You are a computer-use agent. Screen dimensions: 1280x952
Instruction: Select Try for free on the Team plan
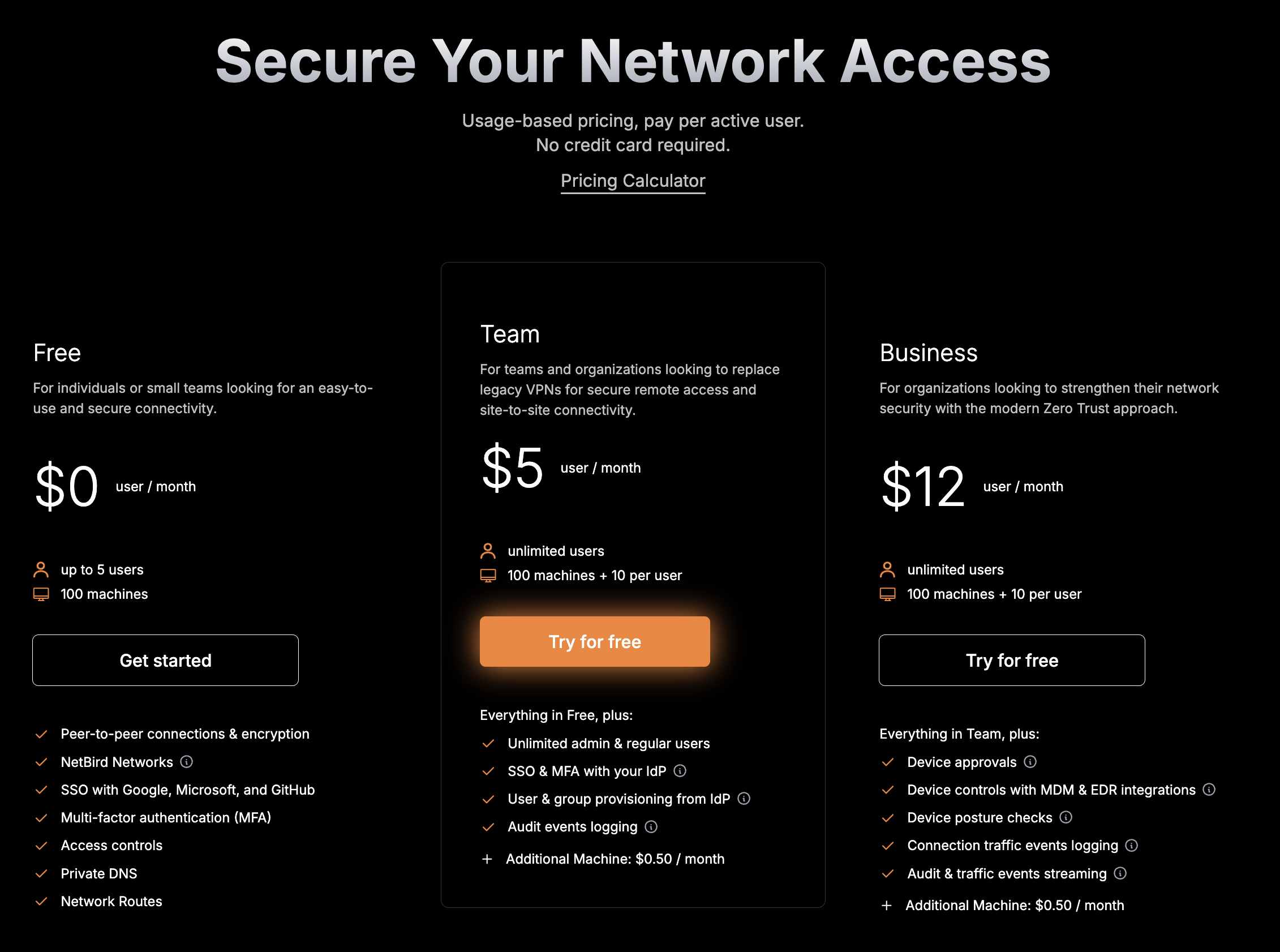[595, 641]
